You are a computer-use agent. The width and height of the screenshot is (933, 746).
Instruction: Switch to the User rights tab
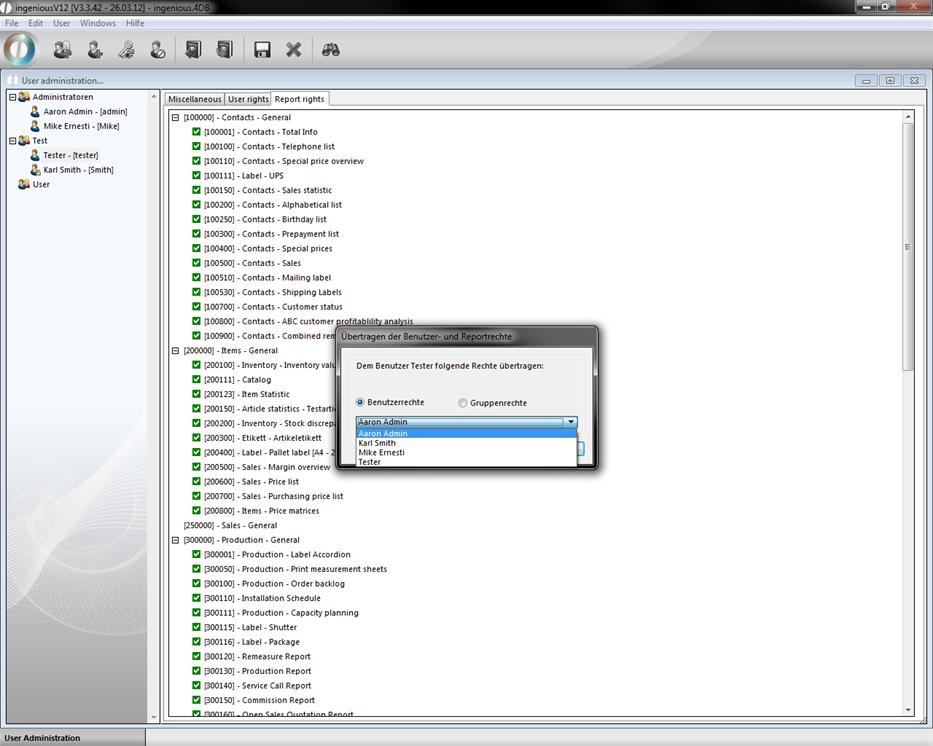(x=248, y=99)
